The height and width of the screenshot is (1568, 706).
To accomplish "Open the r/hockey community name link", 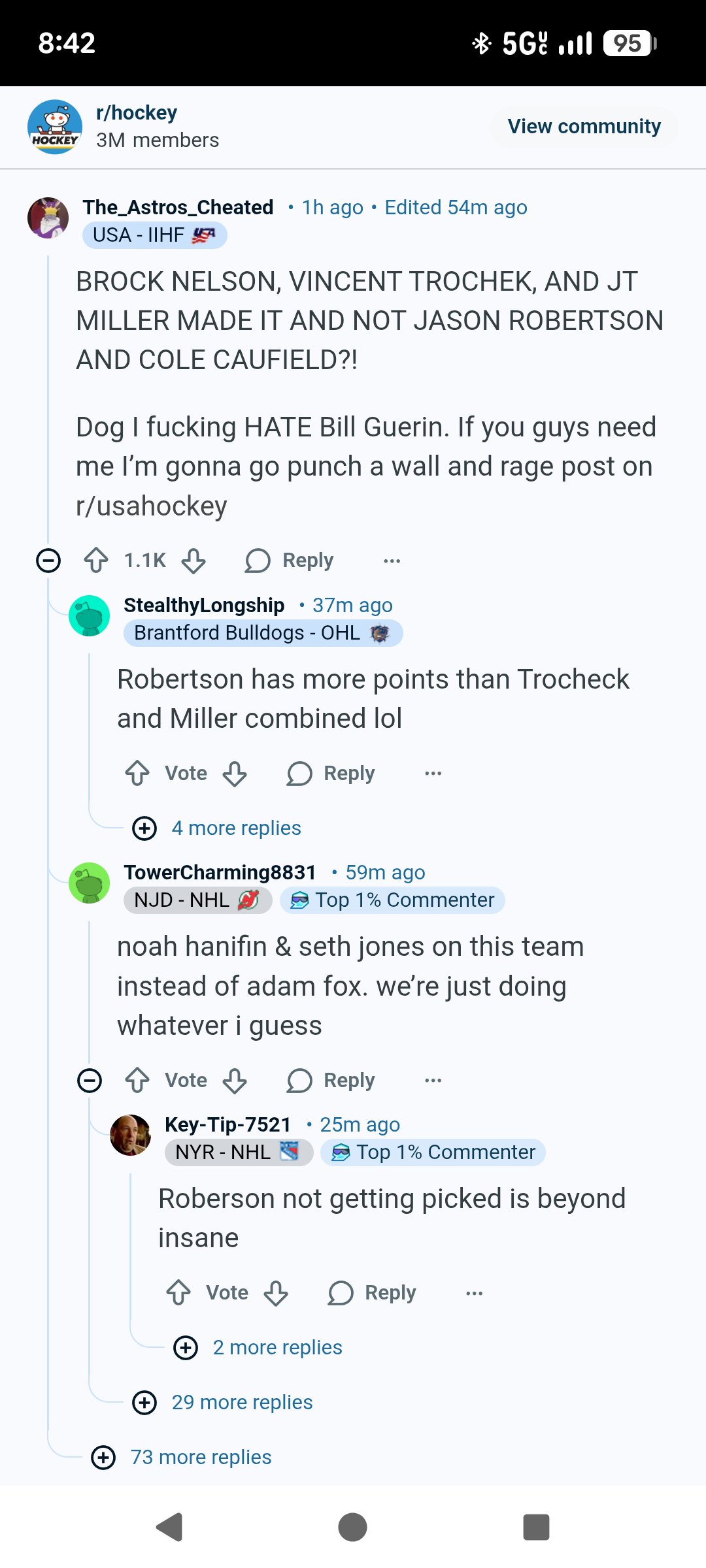I will 137,113.
